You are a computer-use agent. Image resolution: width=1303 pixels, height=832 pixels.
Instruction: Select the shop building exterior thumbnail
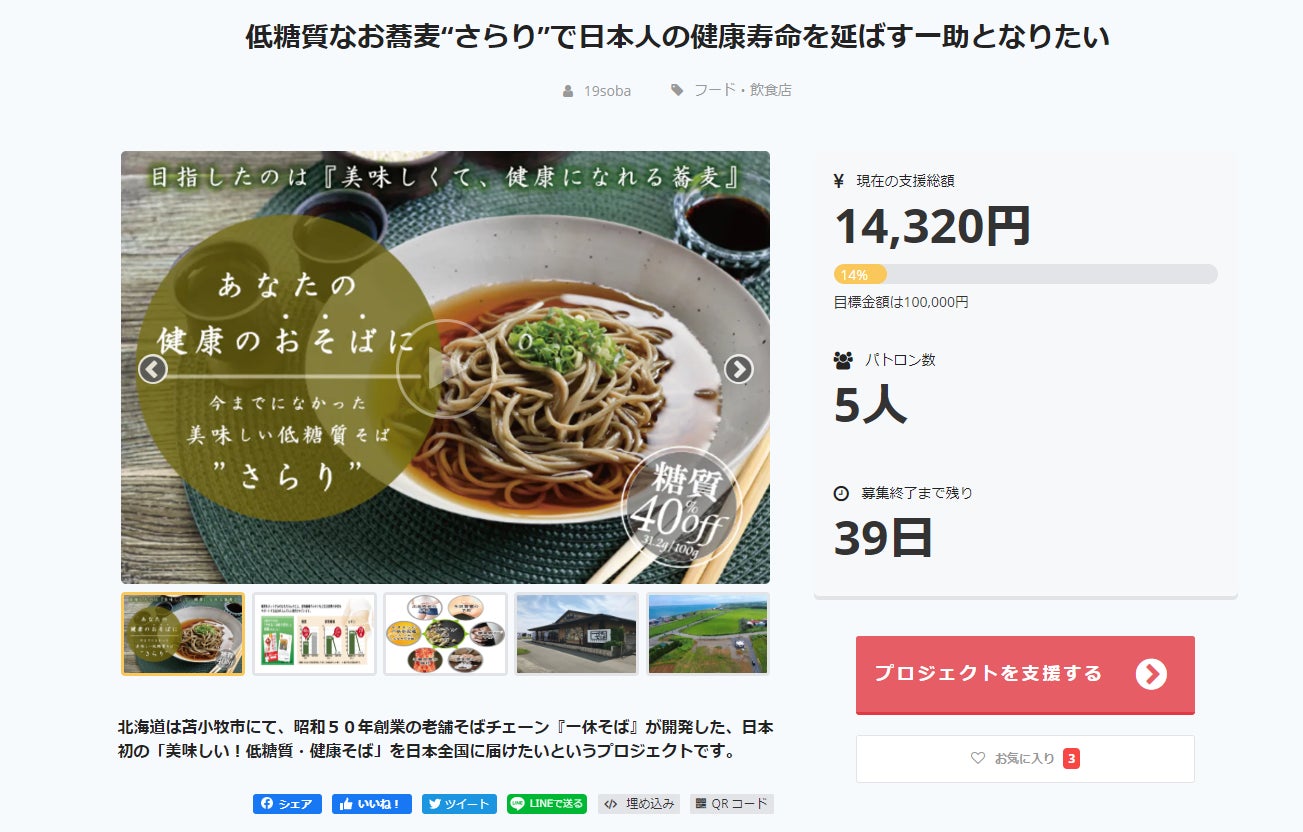coord(576,634)
